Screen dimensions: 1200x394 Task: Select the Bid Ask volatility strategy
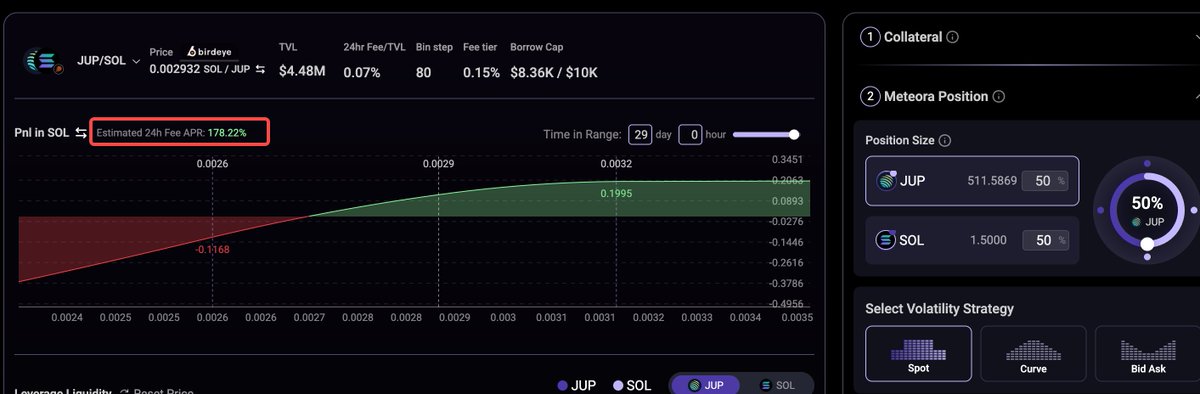(x=1147, y=353)
